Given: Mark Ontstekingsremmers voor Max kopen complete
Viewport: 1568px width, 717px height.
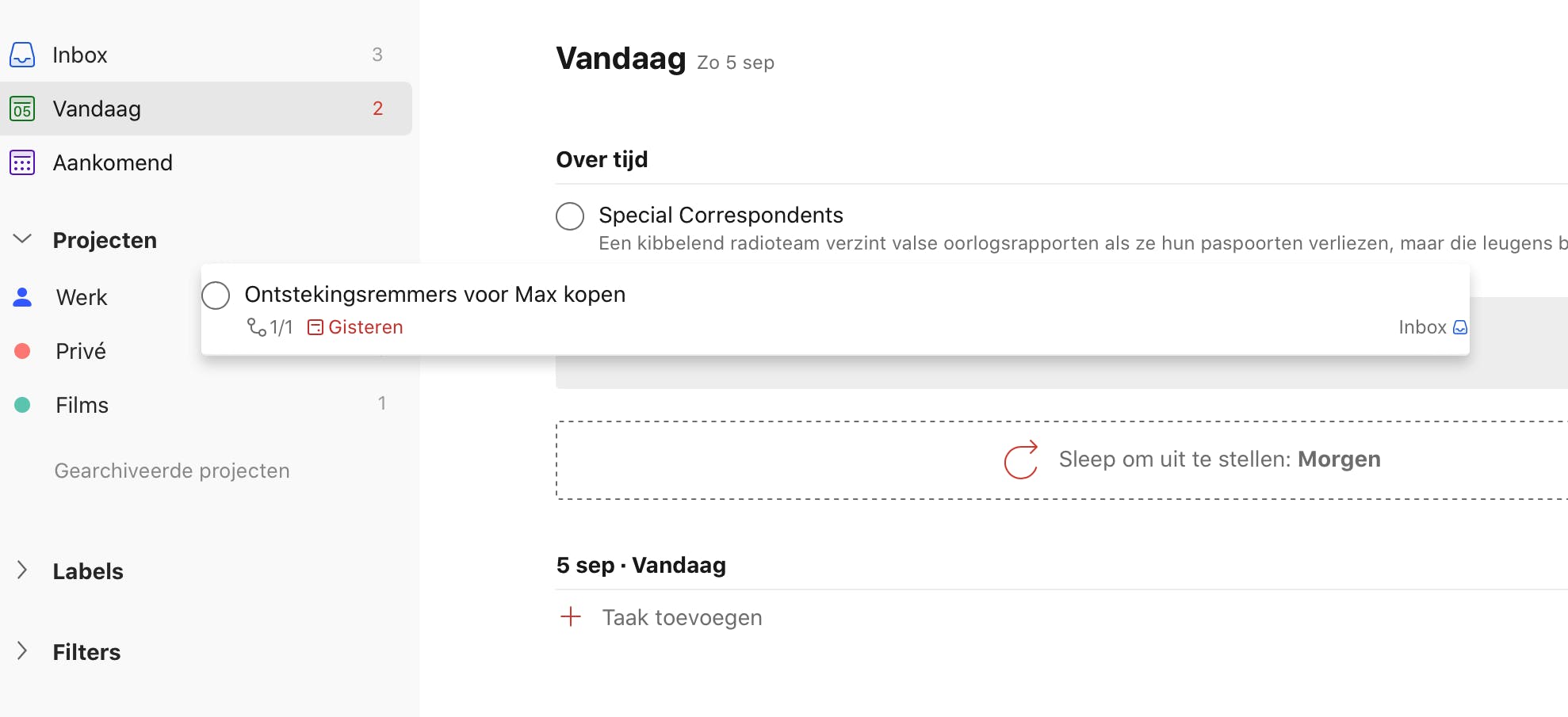Looking at the screenshot, I should click(216, 295).
